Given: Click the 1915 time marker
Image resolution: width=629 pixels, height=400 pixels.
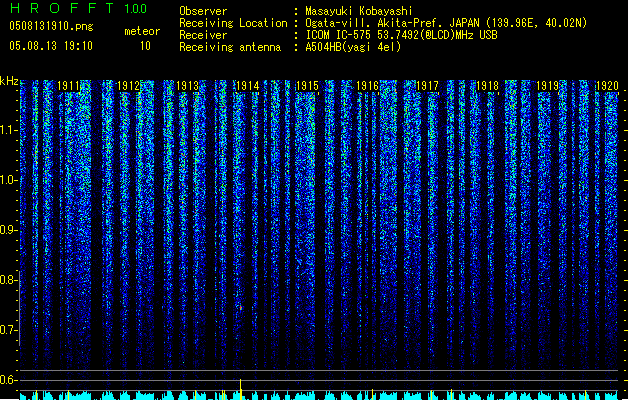Looking at the screenshot, I should click(x=307, y=86).
